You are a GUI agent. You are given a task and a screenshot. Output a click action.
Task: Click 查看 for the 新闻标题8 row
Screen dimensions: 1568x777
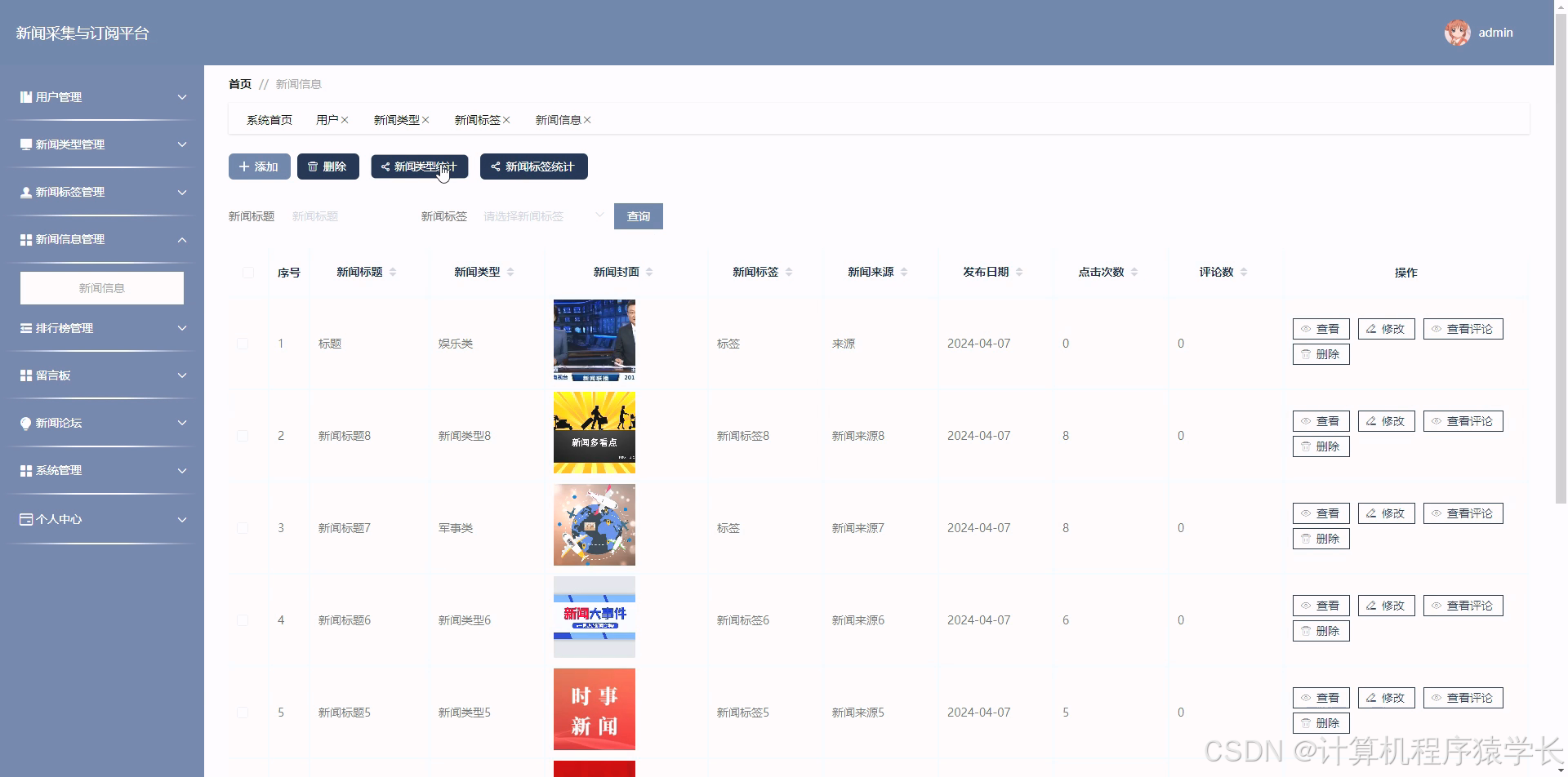(1321, 421)
